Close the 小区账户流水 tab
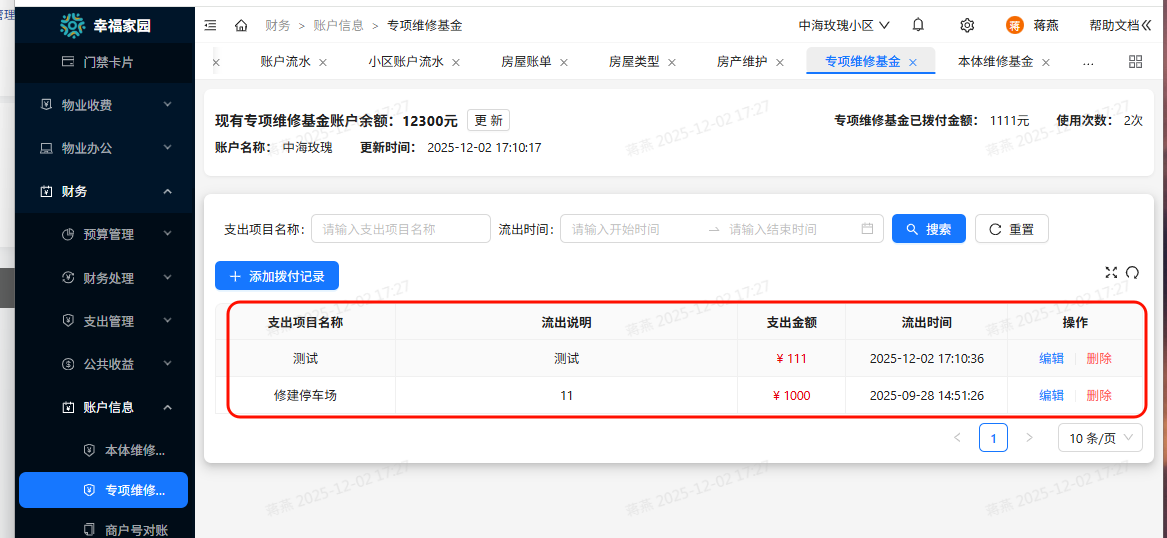The height and width of the screenshot is (538, 1167). [x=455, y=63]
